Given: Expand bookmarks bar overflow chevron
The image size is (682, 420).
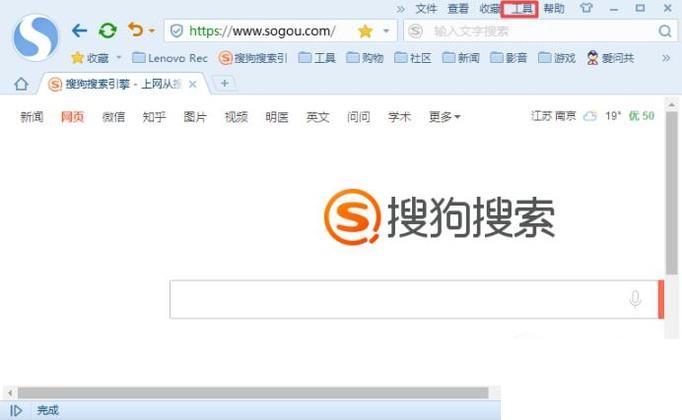Looking at the screenshot, I should click(x=666, y=58).
